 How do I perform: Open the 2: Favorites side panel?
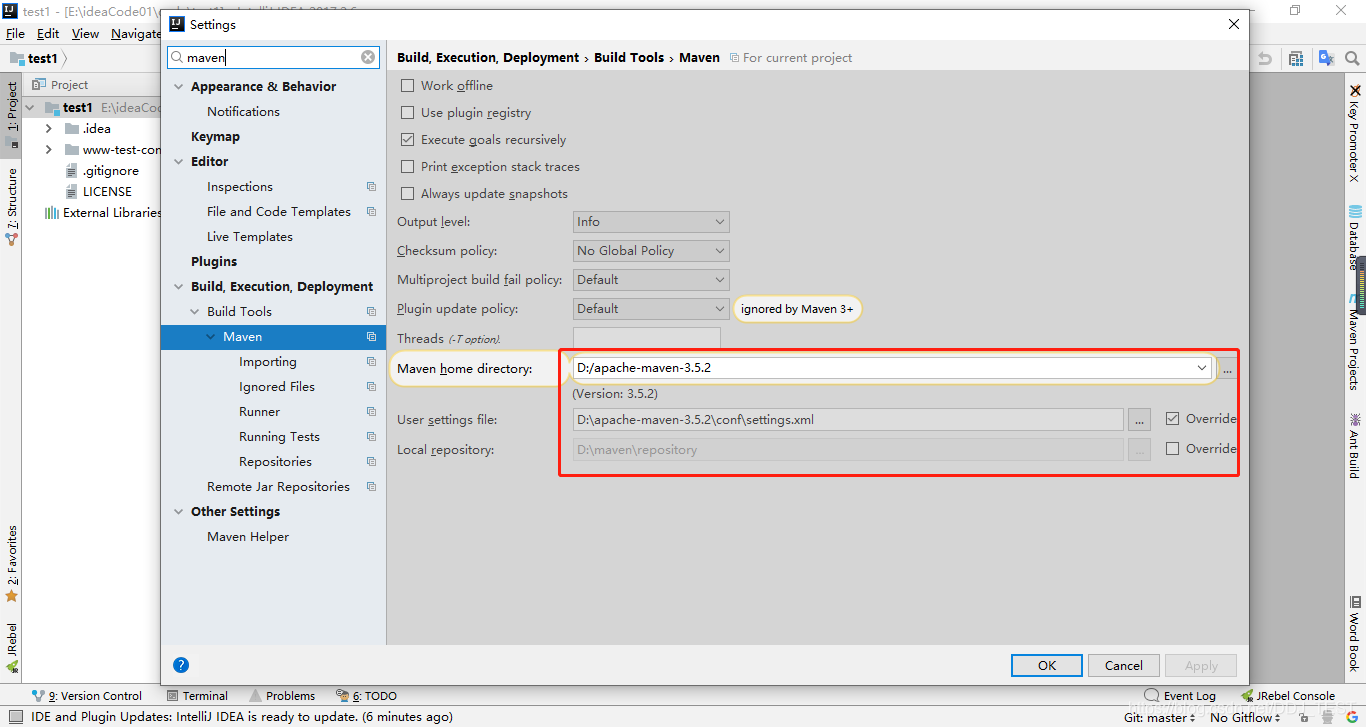[12, 564]
